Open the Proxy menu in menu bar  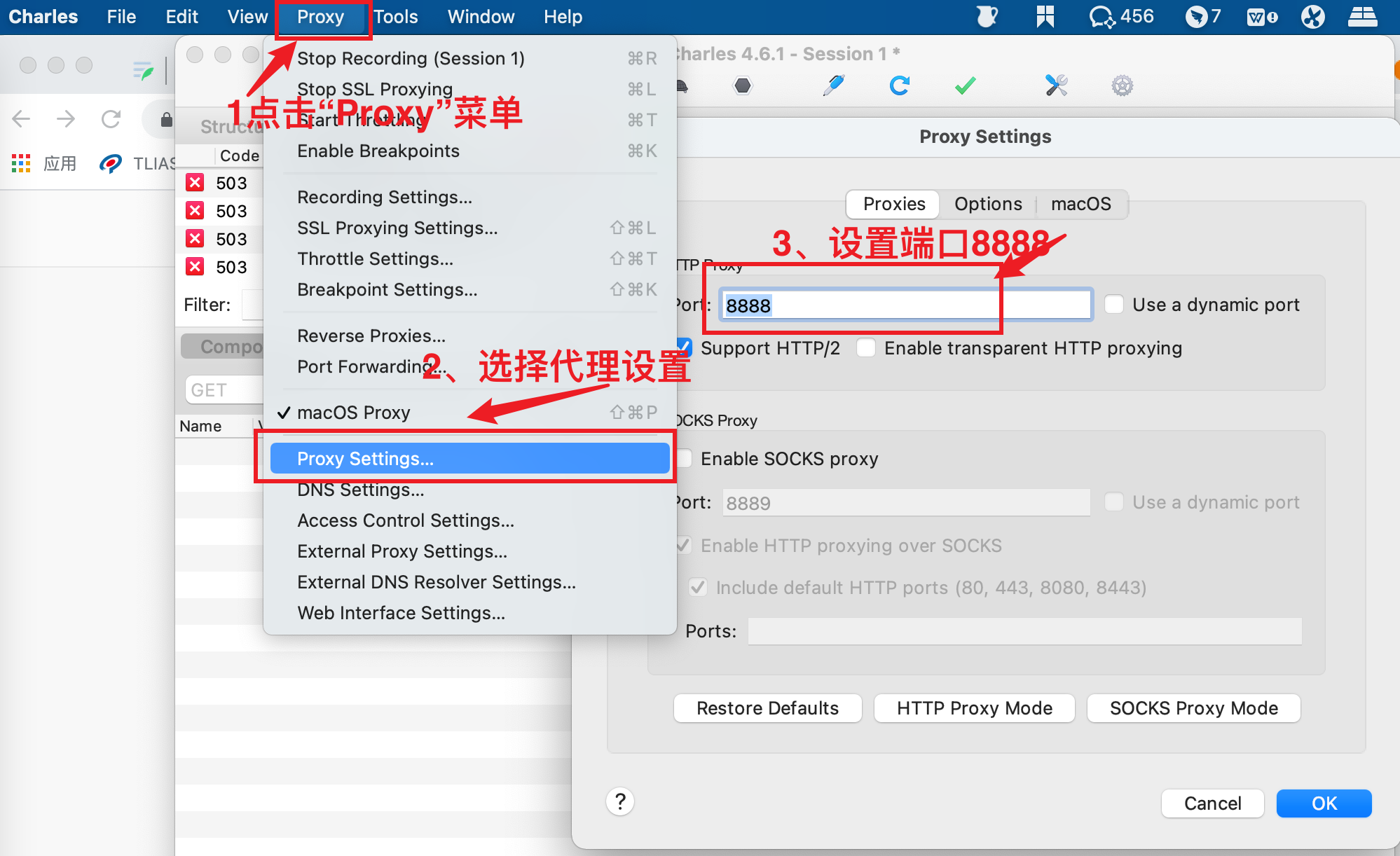(x=321, y=17)
